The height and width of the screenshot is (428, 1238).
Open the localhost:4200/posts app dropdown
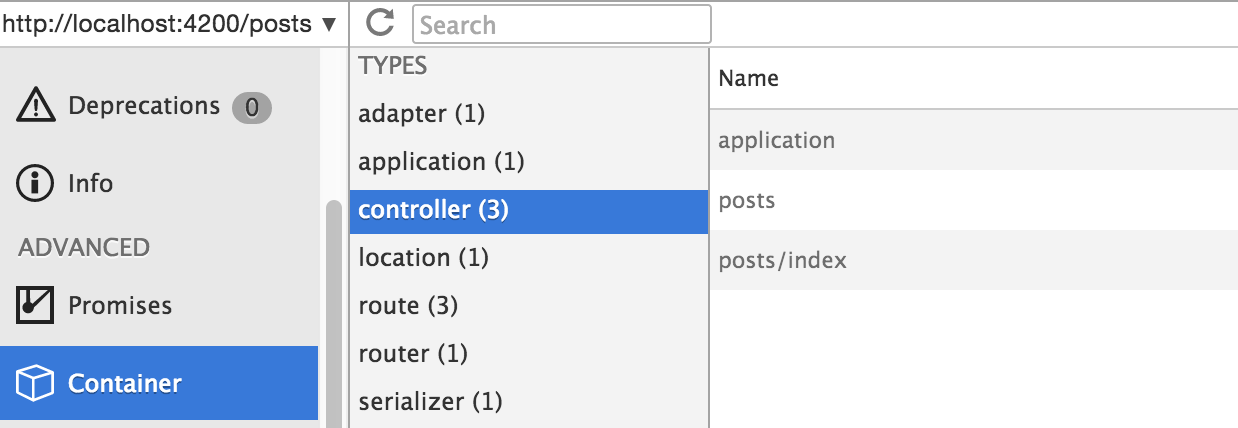[170, 24]
